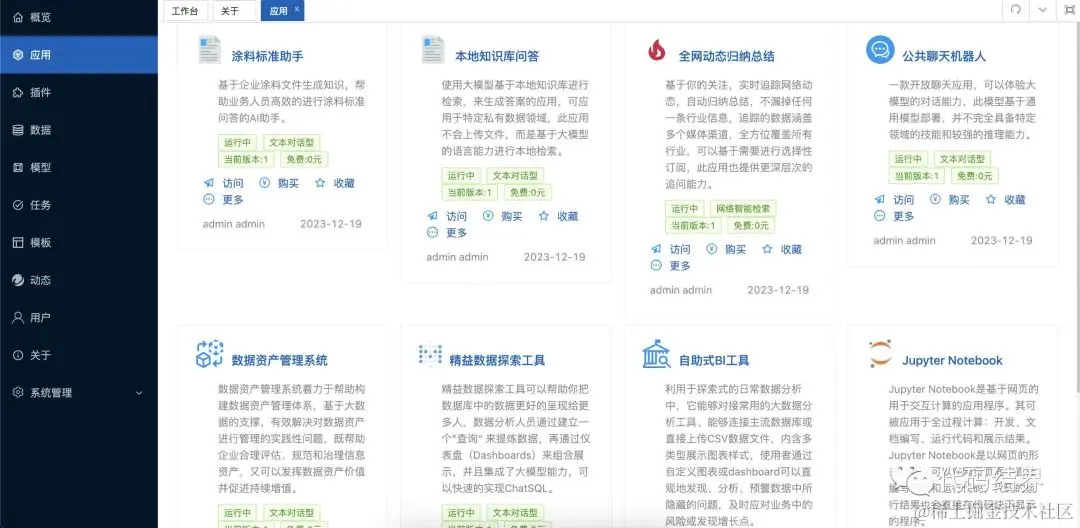Select 应用 in the sidebar
The width and height of the screenshot is (1080, 528).
click(x=79, y=54)
